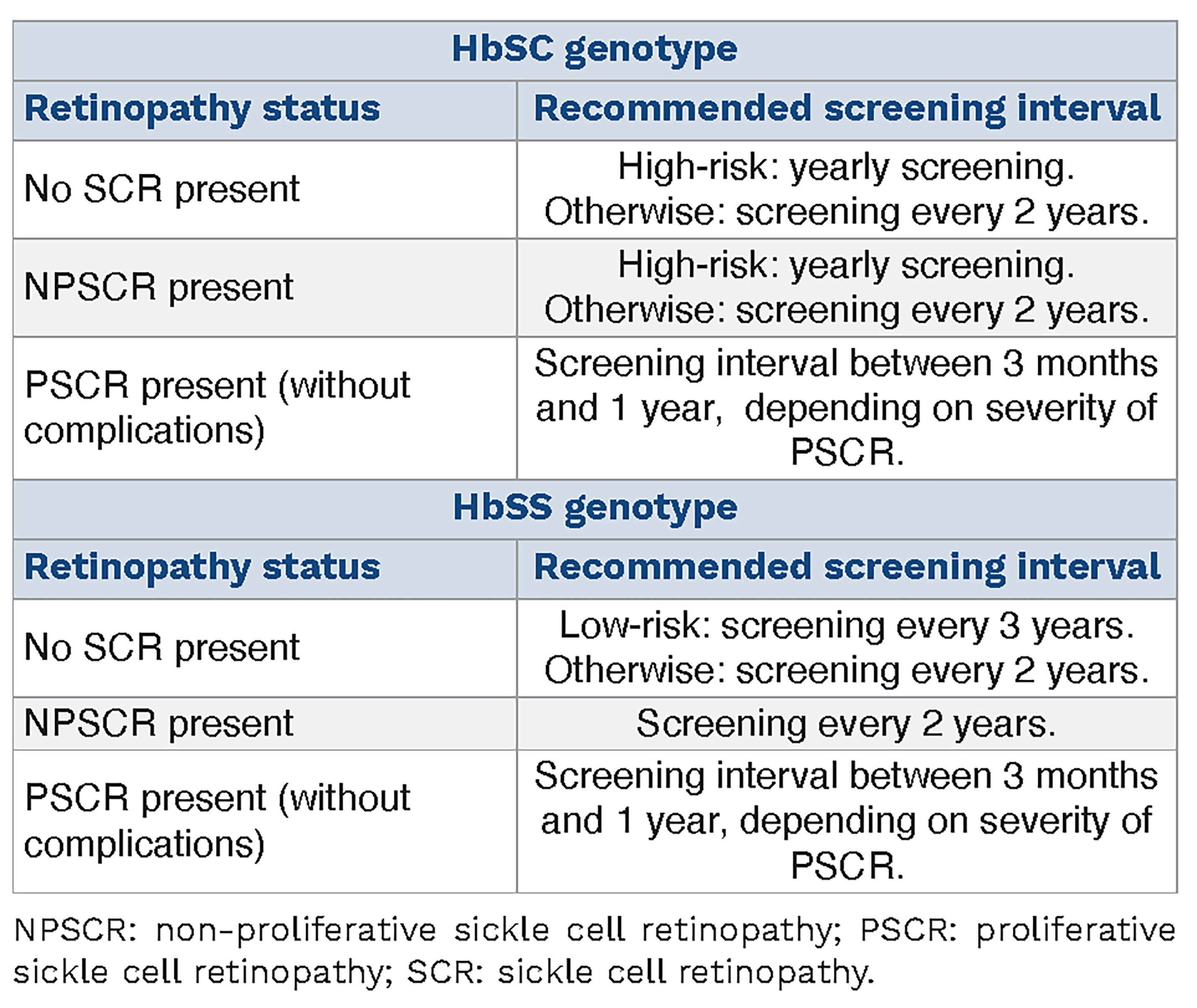The width and height of the screenshot is (1197, 1008).
Task: Select PSCR present without complications under HbSS
Action: tap(217, 821)
